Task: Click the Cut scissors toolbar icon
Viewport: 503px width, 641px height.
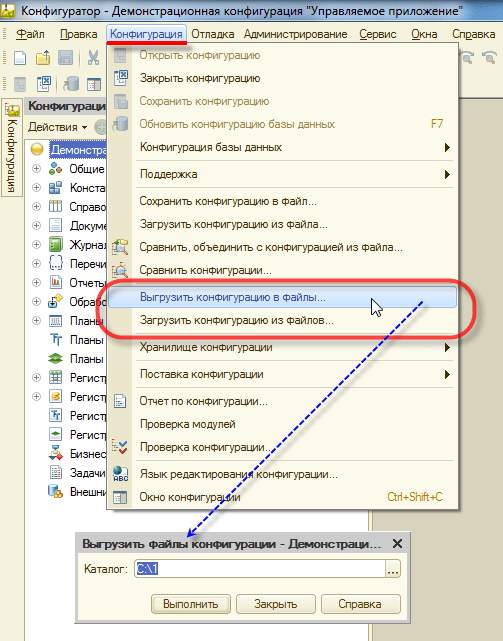Action: pos(93,58)
